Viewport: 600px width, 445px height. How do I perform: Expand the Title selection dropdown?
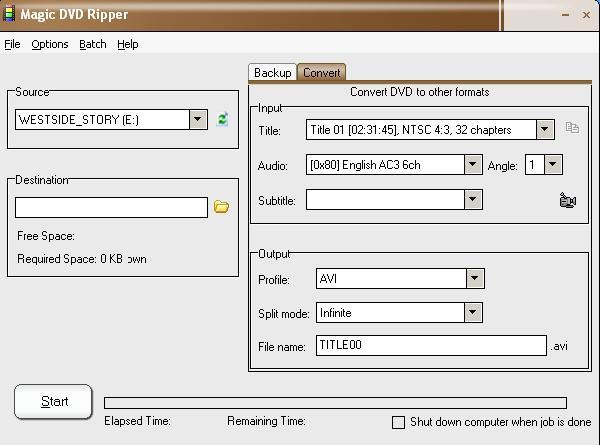click(x=545, y=129)
